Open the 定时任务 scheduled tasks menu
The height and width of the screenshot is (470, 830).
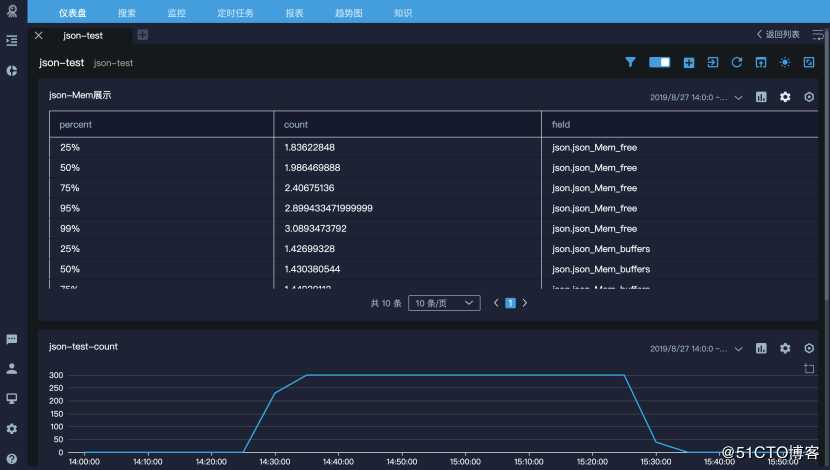coord(235,13)
